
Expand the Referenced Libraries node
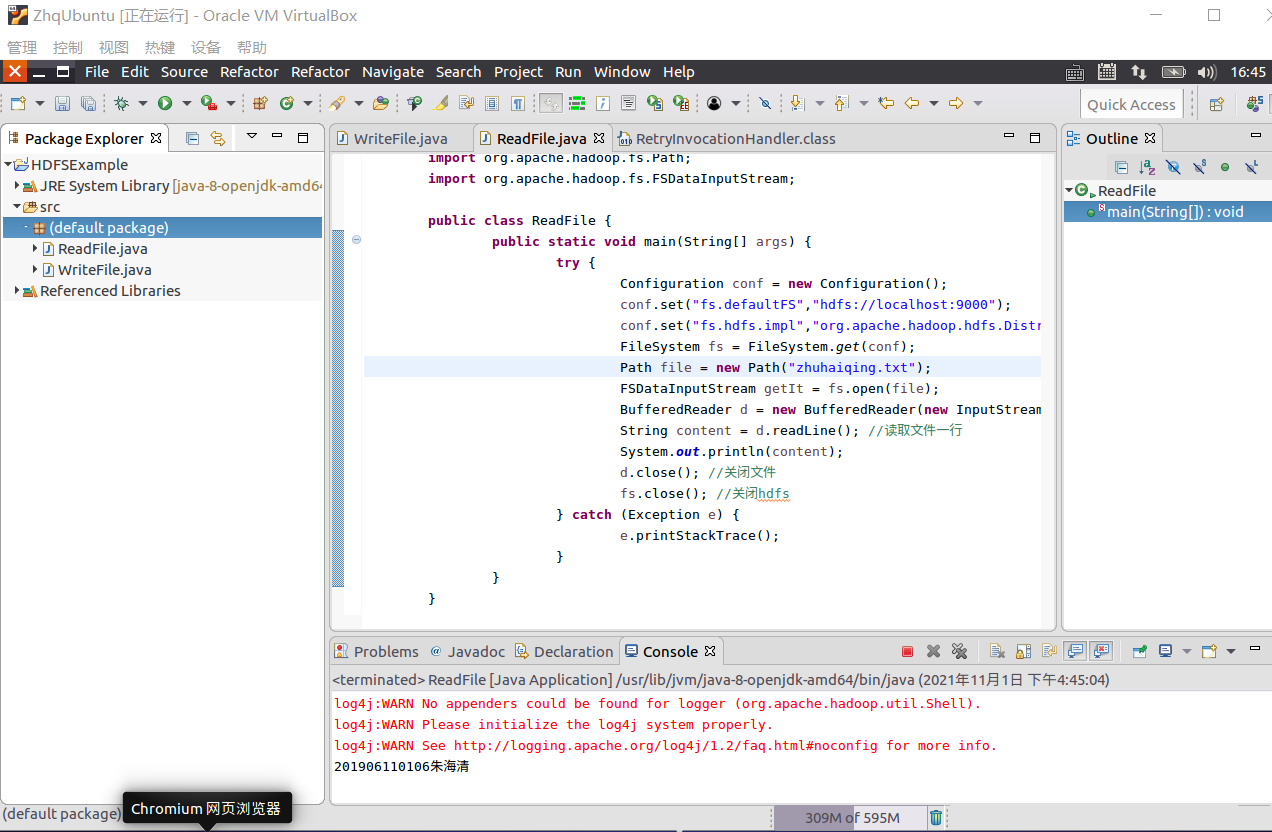click(x=17, y=291)
